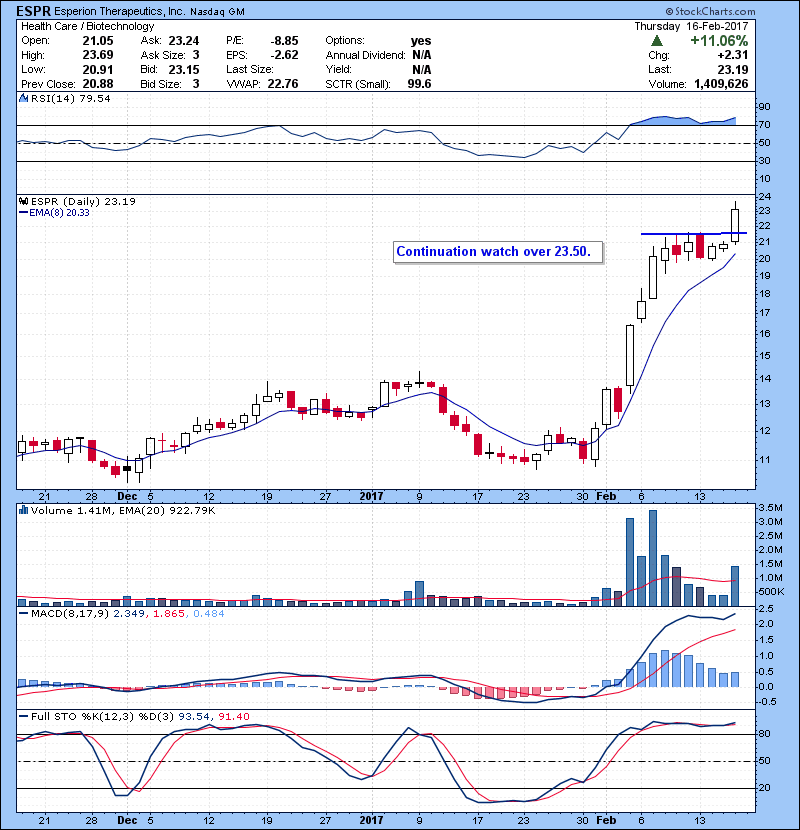Click the 3.5M label on the volume axis
800x830 pixels.
[770, 508]
